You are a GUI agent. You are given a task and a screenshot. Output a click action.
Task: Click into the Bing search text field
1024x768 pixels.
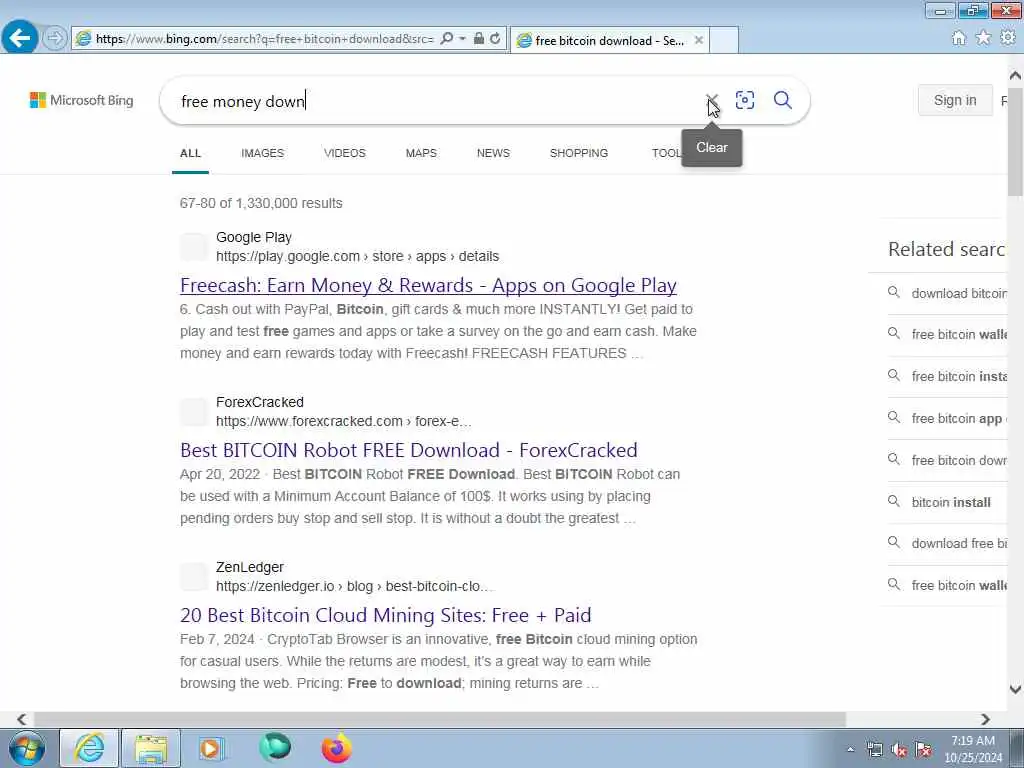[x=438, y=101]
